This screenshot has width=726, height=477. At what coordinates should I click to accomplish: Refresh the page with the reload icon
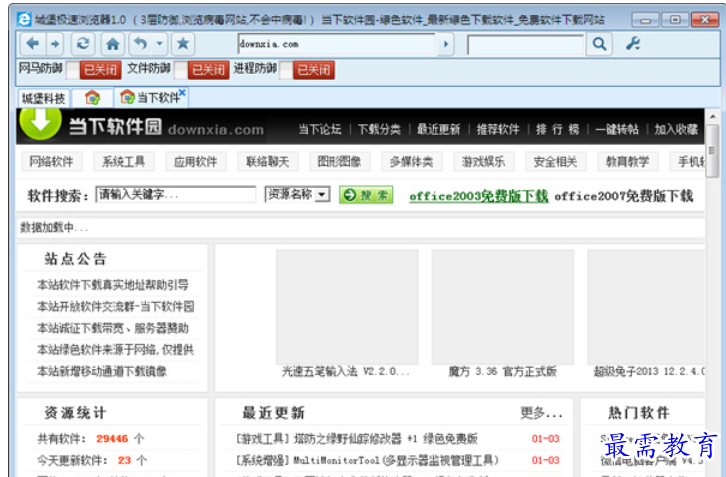[83, 44]
